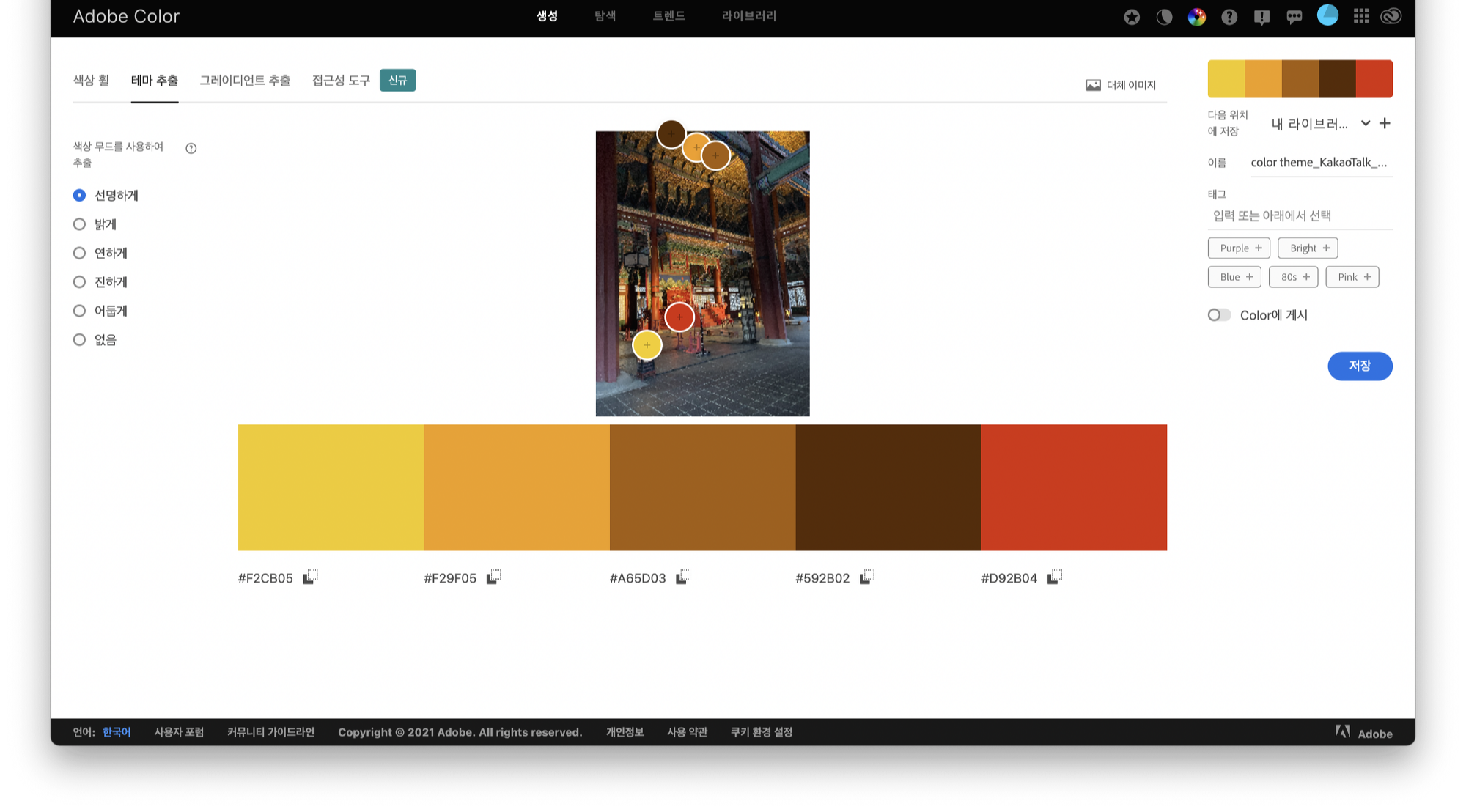The width and height of the screenshot is (1466, 812).
Task: Open the 트렌드 menu
Action: click(668, 16)
